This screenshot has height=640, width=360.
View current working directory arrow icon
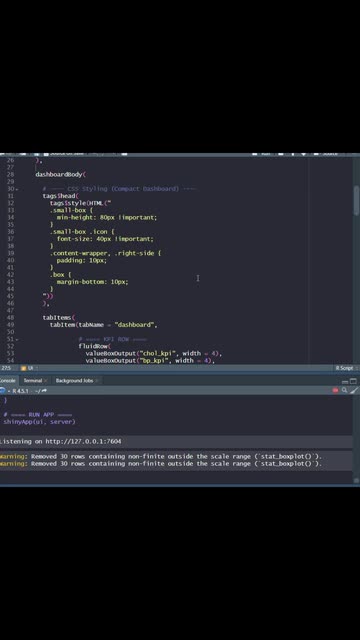[x=44, y=391]
